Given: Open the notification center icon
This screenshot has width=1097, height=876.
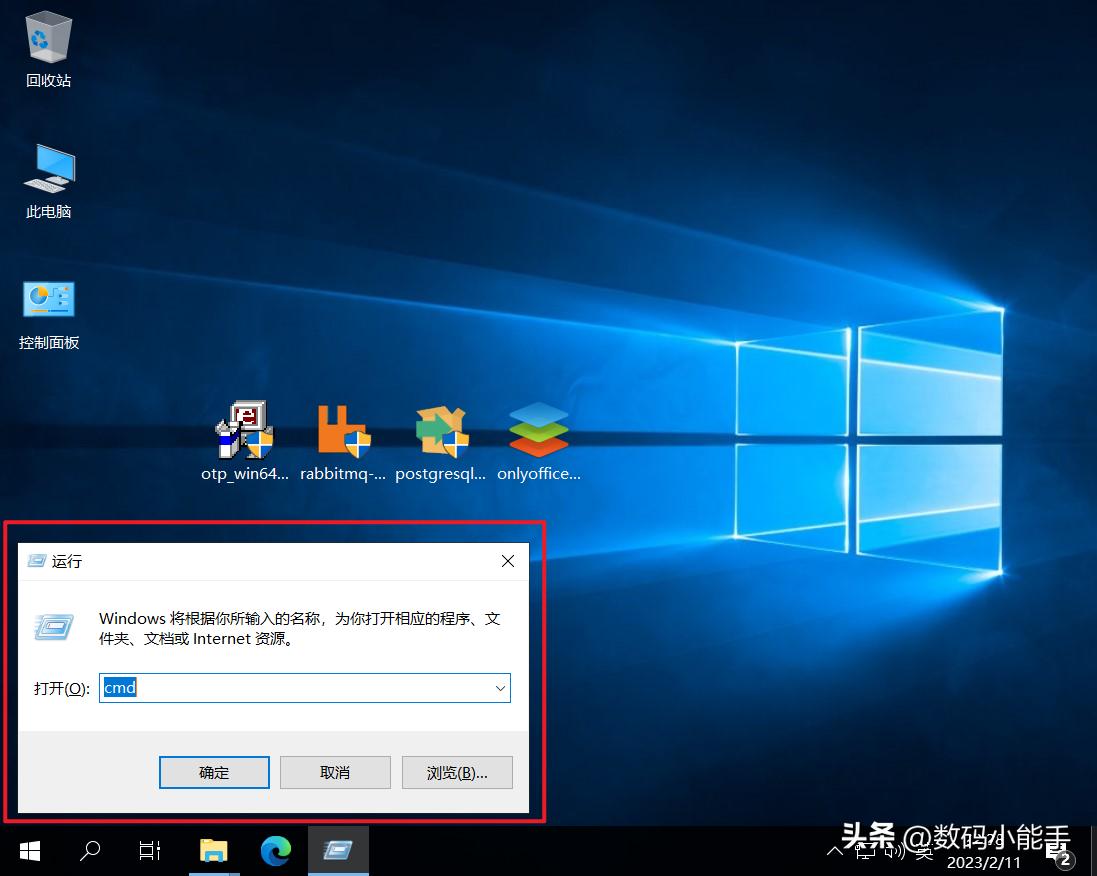Looking at the screenshot, I should point(1062,855).
